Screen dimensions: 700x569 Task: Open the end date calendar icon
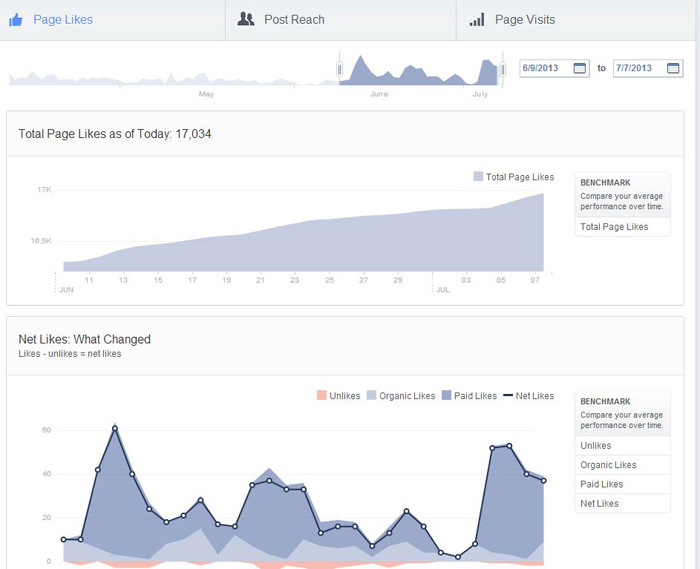pyautogui.click(x=673, y=68)
